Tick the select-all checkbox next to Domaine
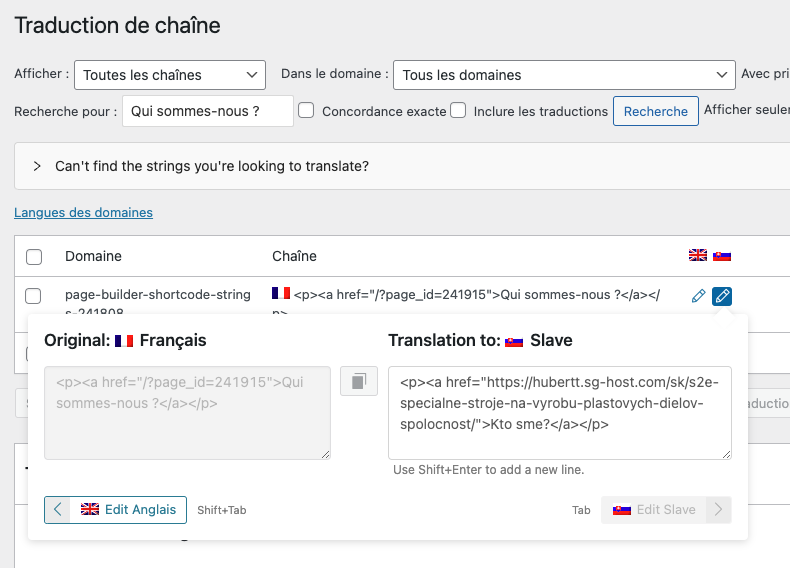 [x=34, y=257]
